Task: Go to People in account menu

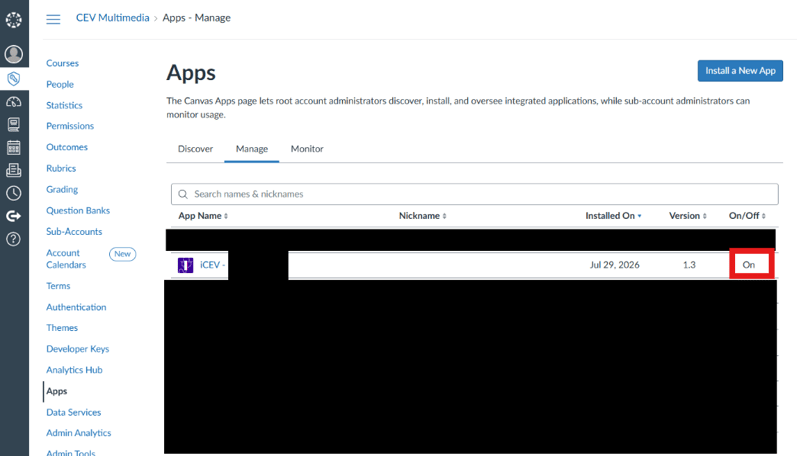Action: (60, 84)
